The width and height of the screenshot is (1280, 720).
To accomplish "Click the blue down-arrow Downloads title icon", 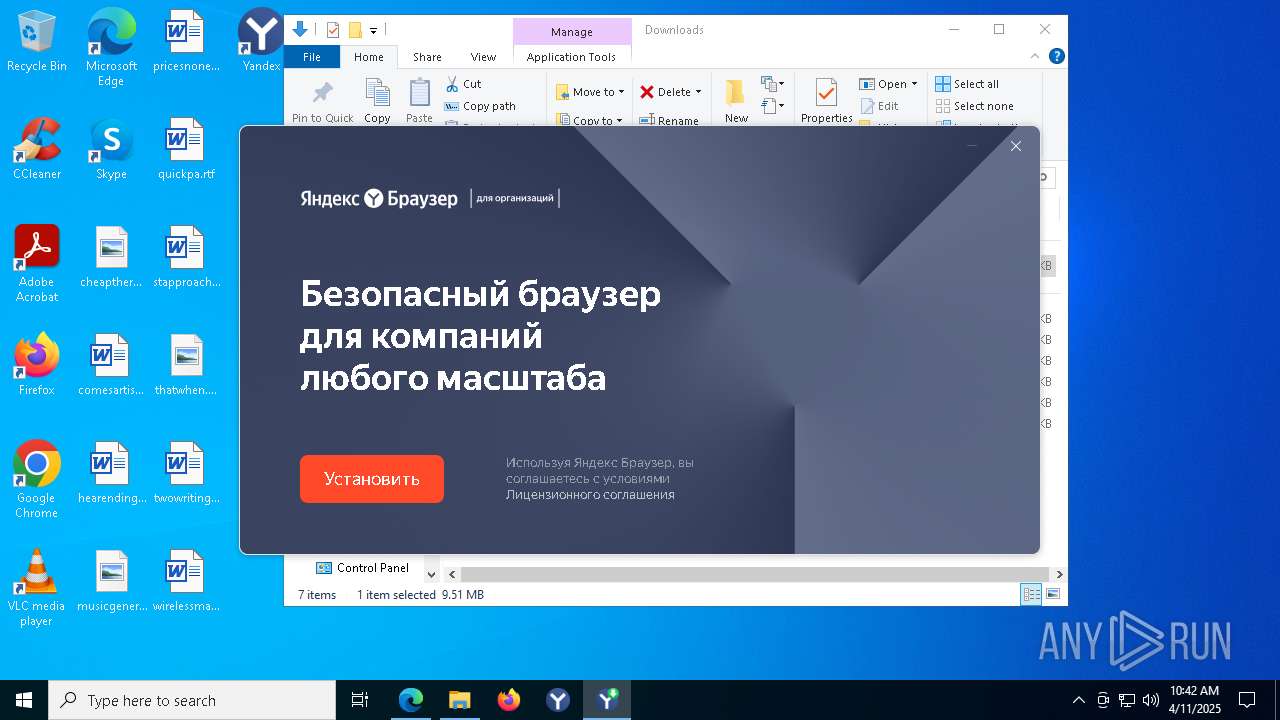I will click(300, 30).
